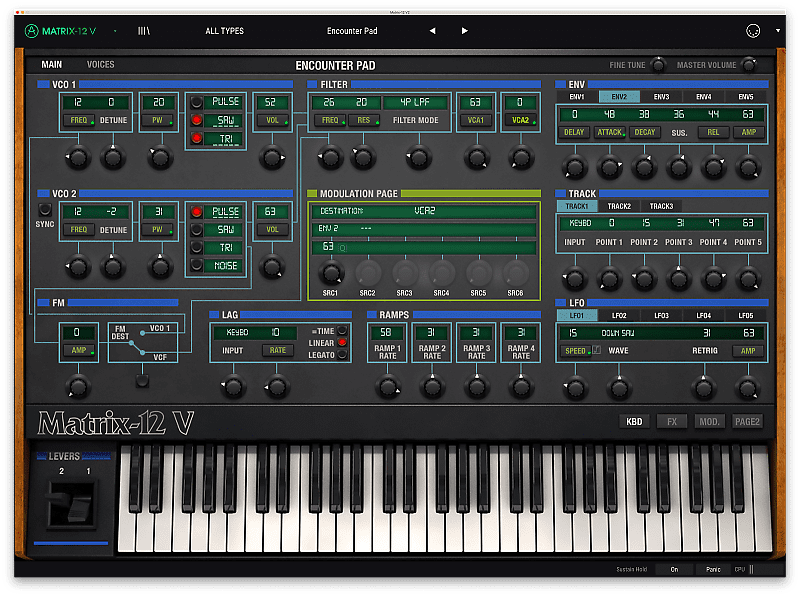
Task: Click the MIDI connectivity icon top right
Action: pyautogui.click(x=752, y=29)
